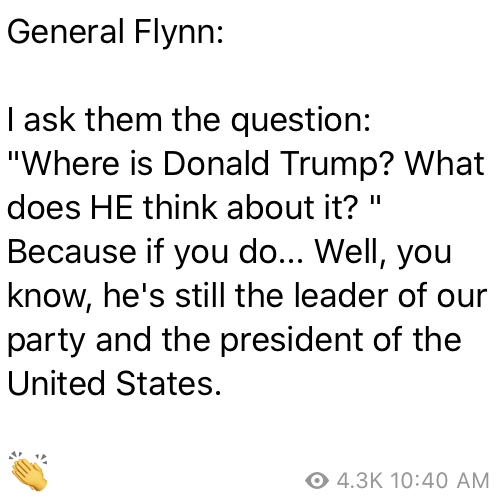Image resolution: width=503 pixels, height=499 pixels.
Task: Click the line "I ask them the question:"
Action: click(x=189, y=121)
